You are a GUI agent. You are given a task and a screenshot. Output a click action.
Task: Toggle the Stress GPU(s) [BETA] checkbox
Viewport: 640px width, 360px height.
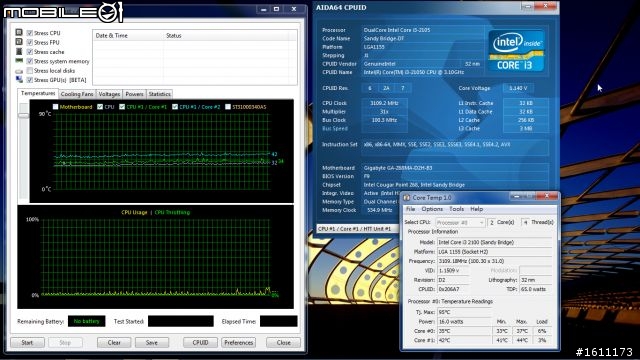(x=29, y=80)
